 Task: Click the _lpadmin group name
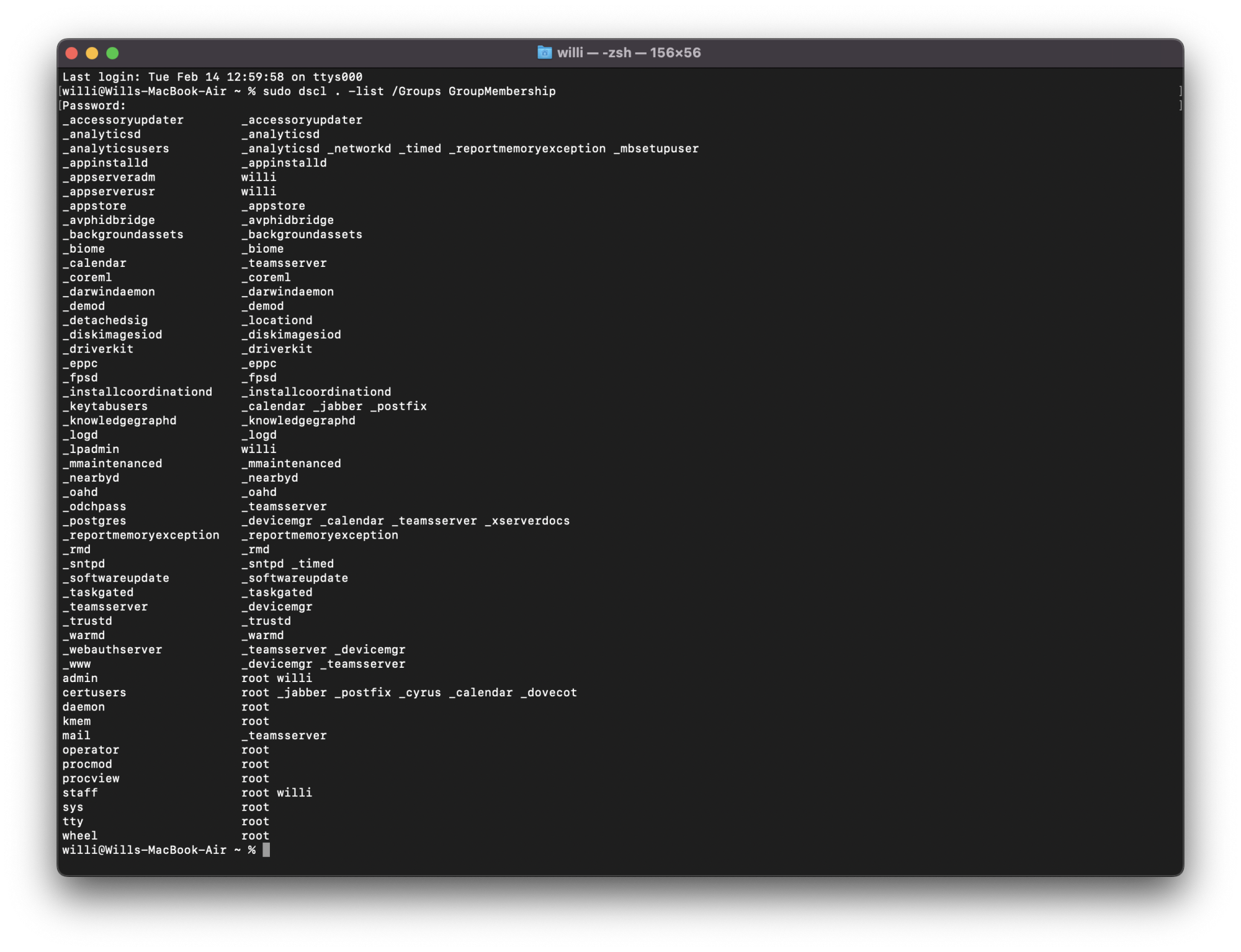pyautogui.click(x=91, y=449)
